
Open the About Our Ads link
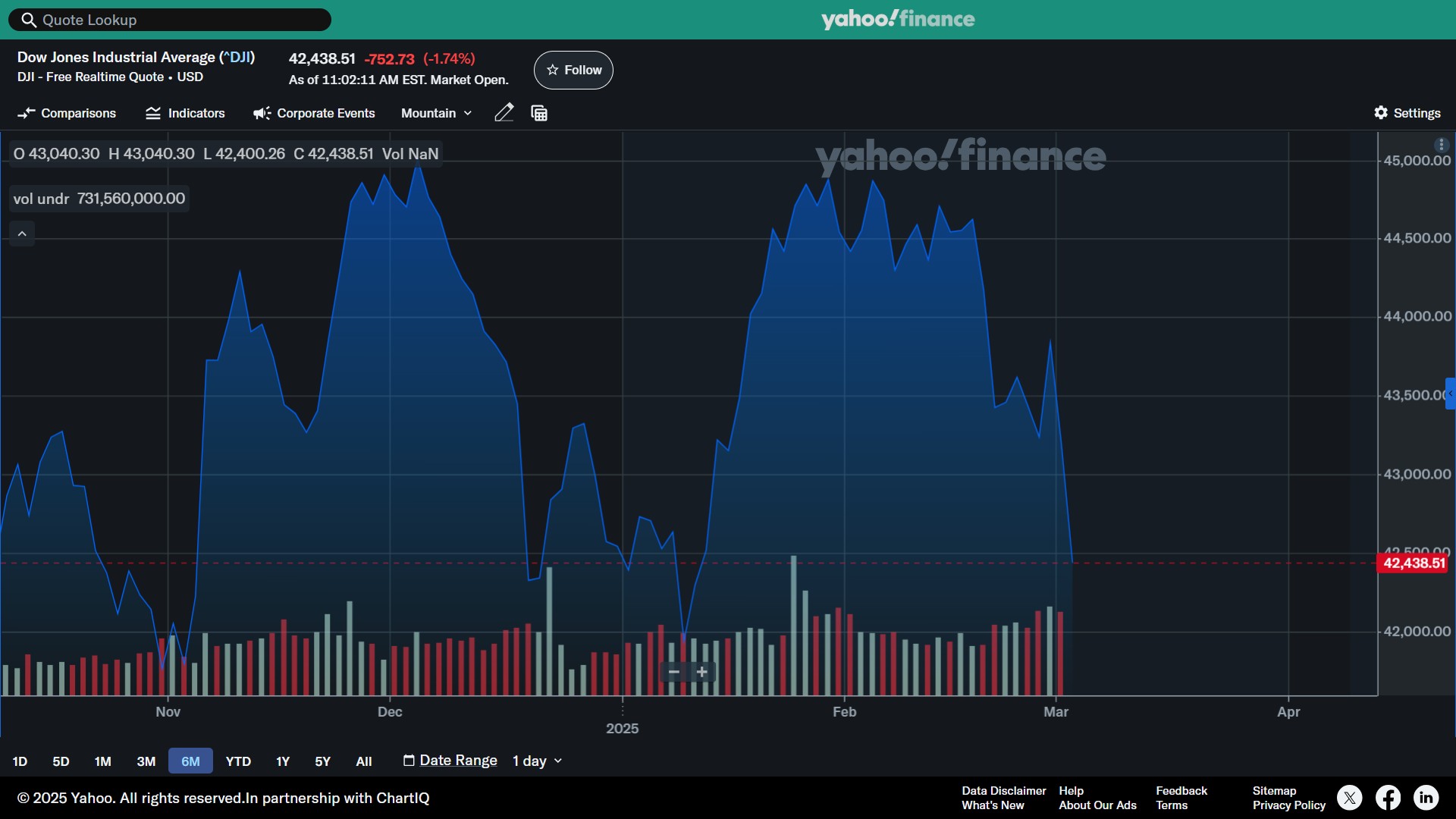(1097, 805)
